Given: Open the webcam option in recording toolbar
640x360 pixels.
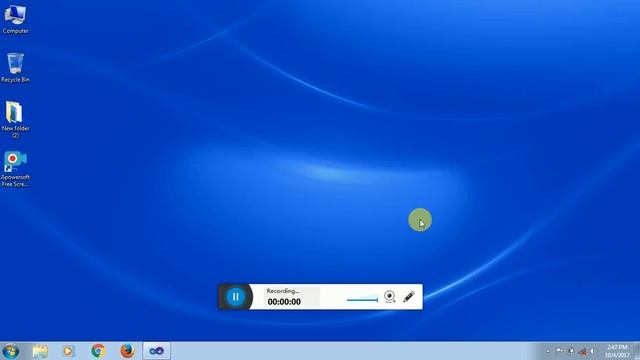Looking at the screenshot, I should pos(390,297).
